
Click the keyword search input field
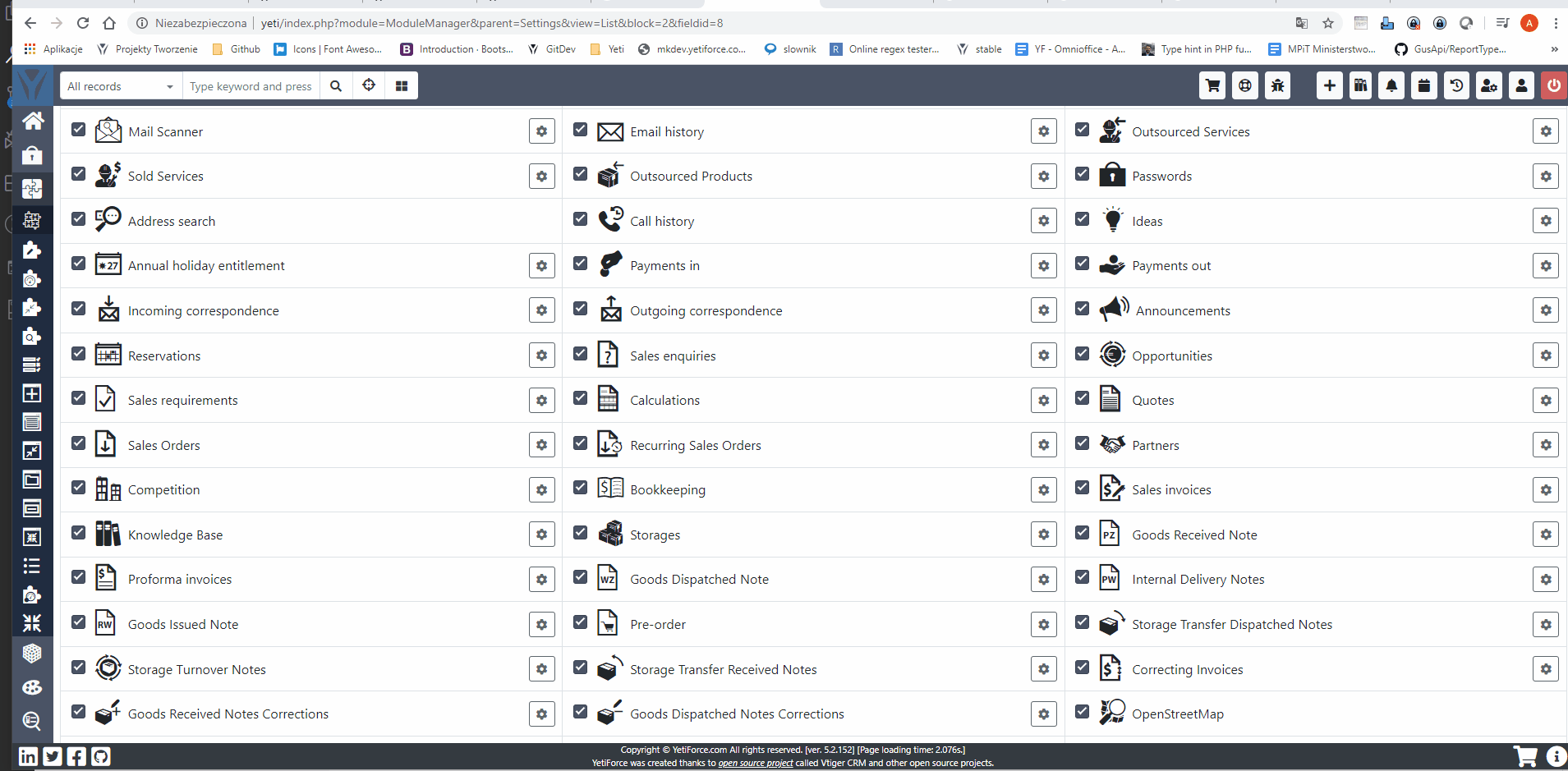(x=251, y=85)
